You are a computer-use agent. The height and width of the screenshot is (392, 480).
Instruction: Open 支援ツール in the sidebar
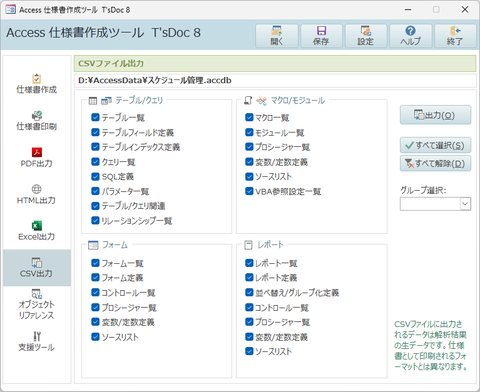coord(37,341)
